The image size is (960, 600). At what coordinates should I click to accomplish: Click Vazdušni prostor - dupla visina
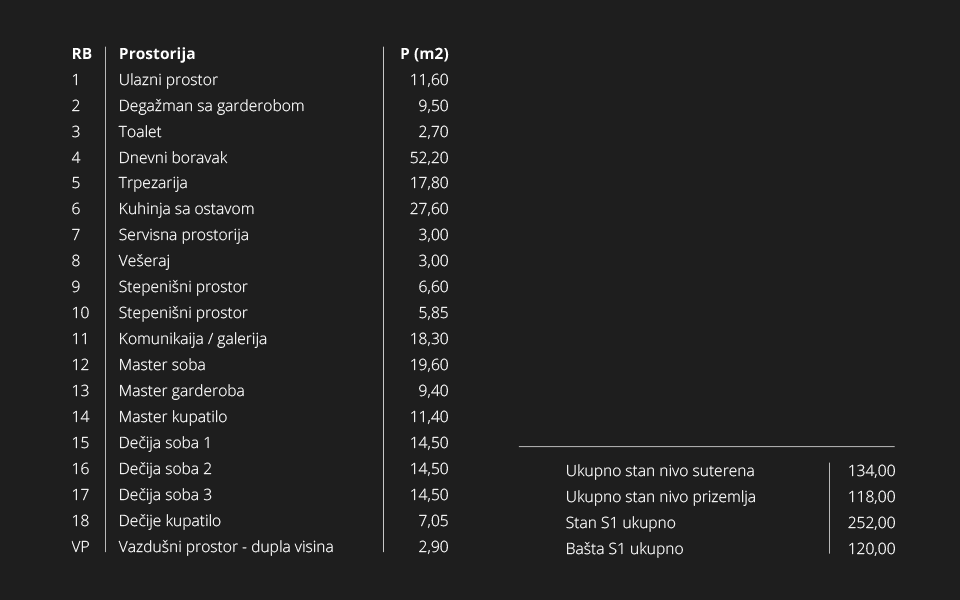(x=226, y=547)
